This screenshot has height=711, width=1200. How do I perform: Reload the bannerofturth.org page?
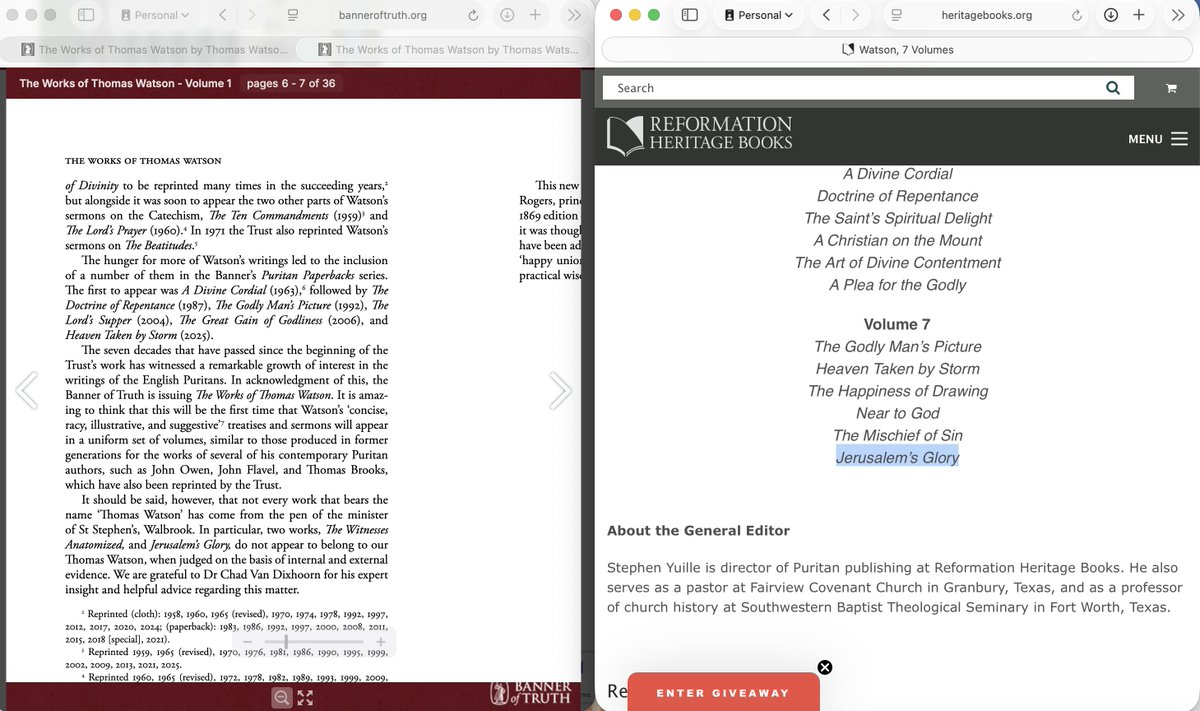coord(472,15)
